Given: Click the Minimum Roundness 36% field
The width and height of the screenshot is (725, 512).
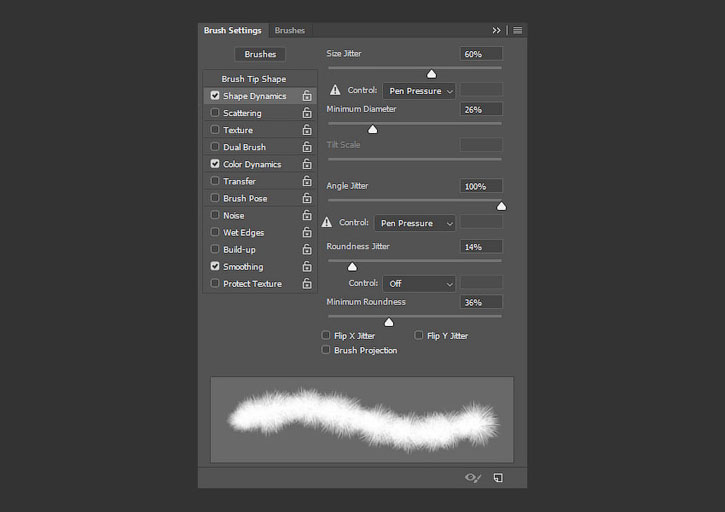Looking at the screenshot, I should [481, 302].
